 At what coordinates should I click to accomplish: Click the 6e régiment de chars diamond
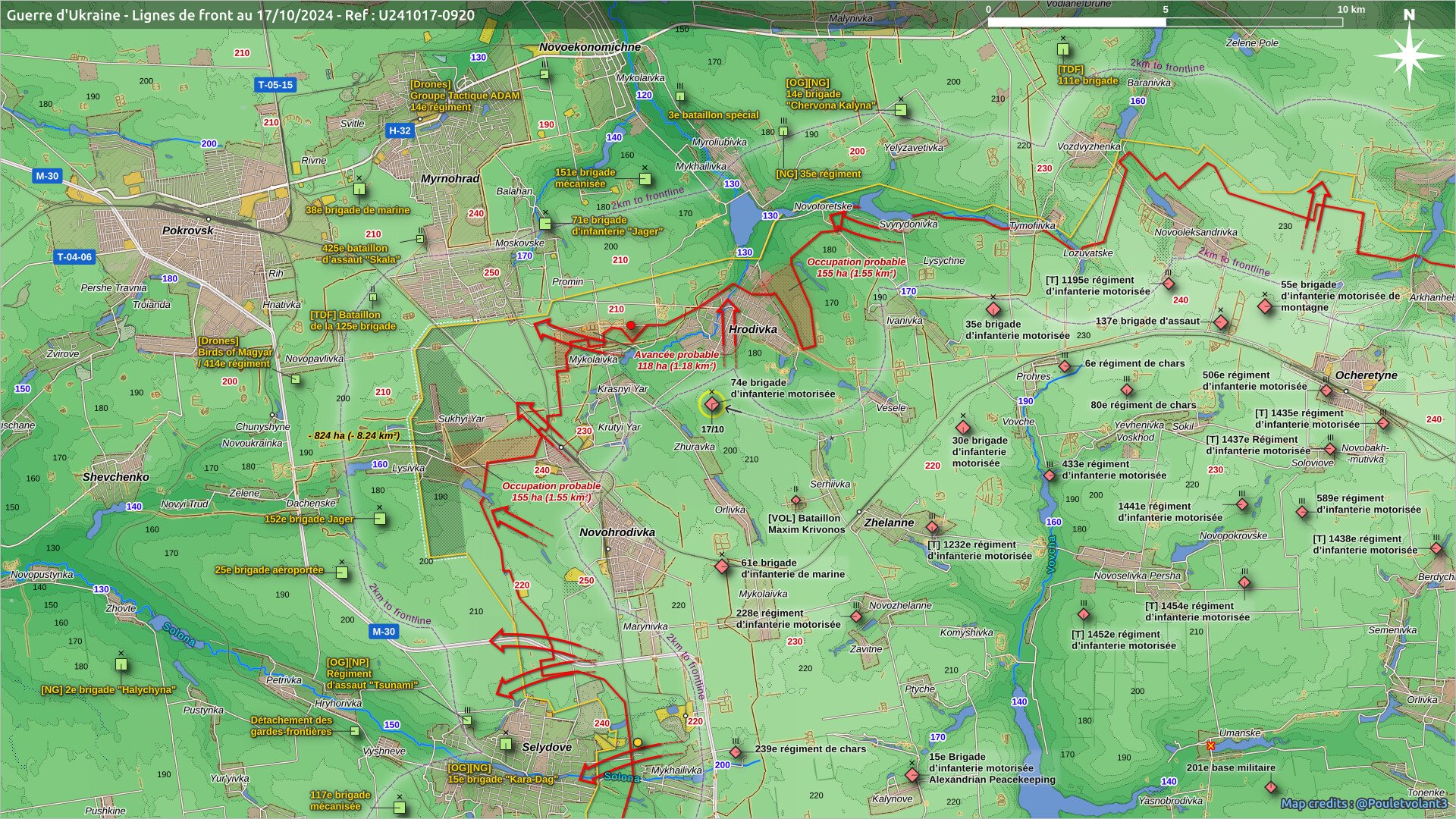1065,367
